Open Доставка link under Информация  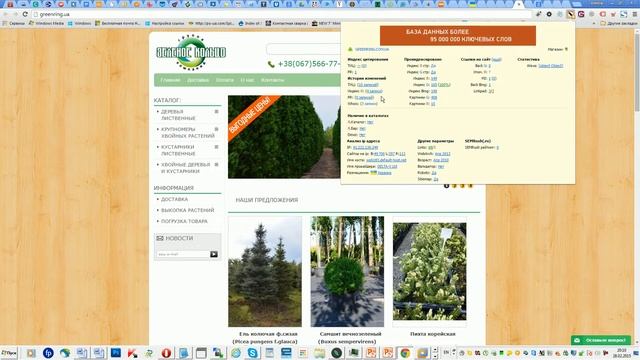pyautogui.click(x=174, y=199)
